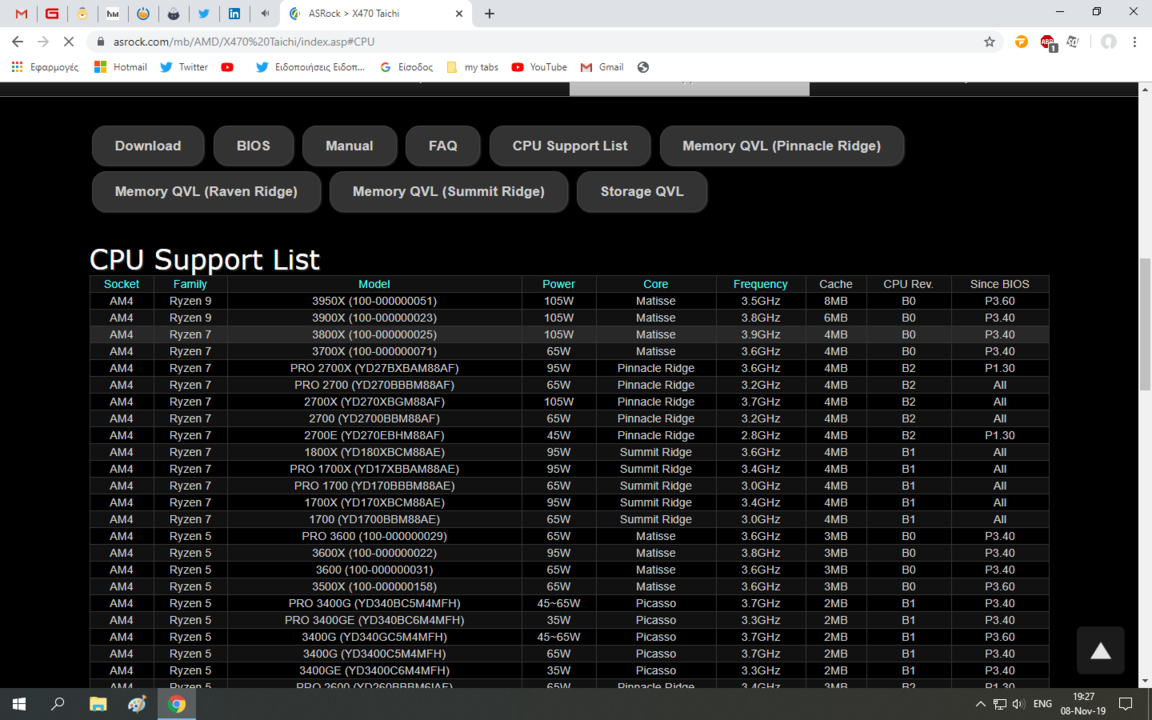Select the CPU Support List button
The height and width of the screenshot is (720, 1152).
[570, 145]
